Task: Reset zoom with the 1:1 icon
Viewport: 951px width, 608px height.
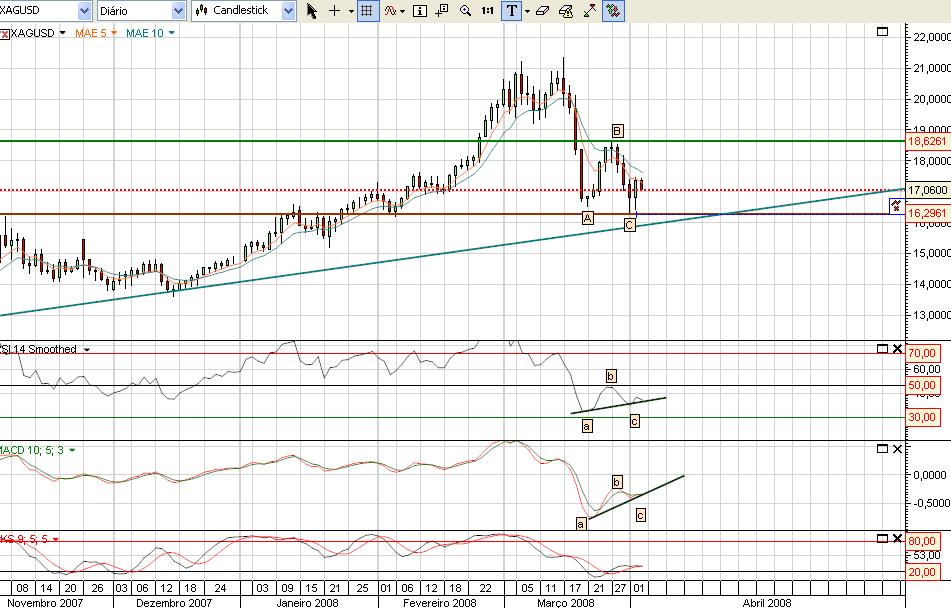Action: click(x=487, y=11)
